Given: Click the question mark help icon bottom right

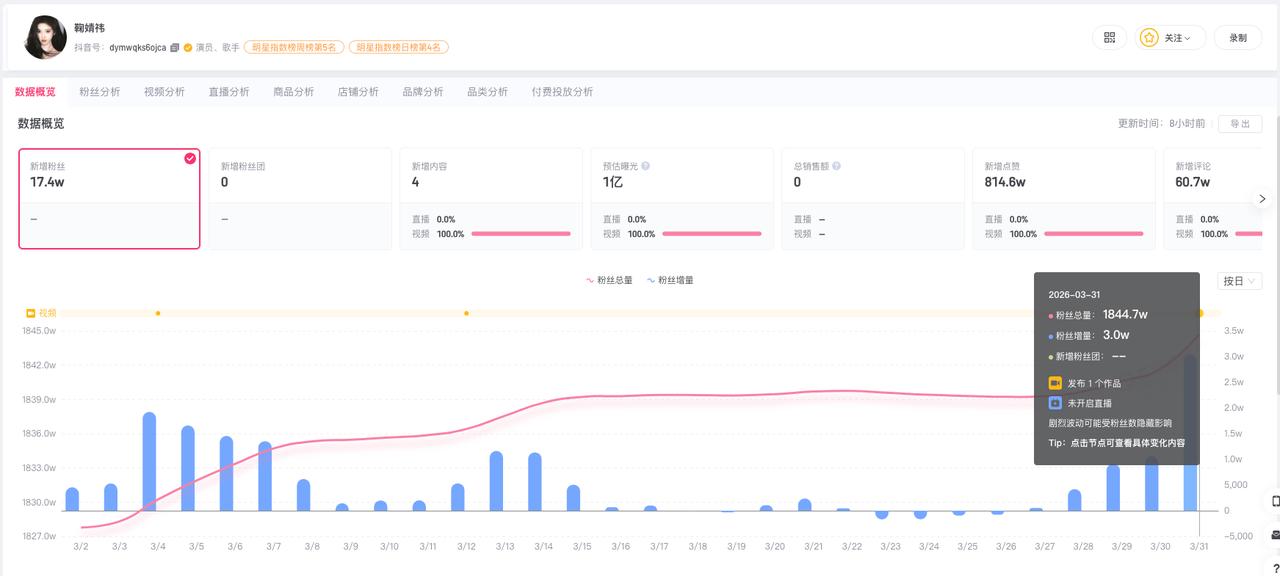Looking at the screenshot, I should coord(1272,567).
